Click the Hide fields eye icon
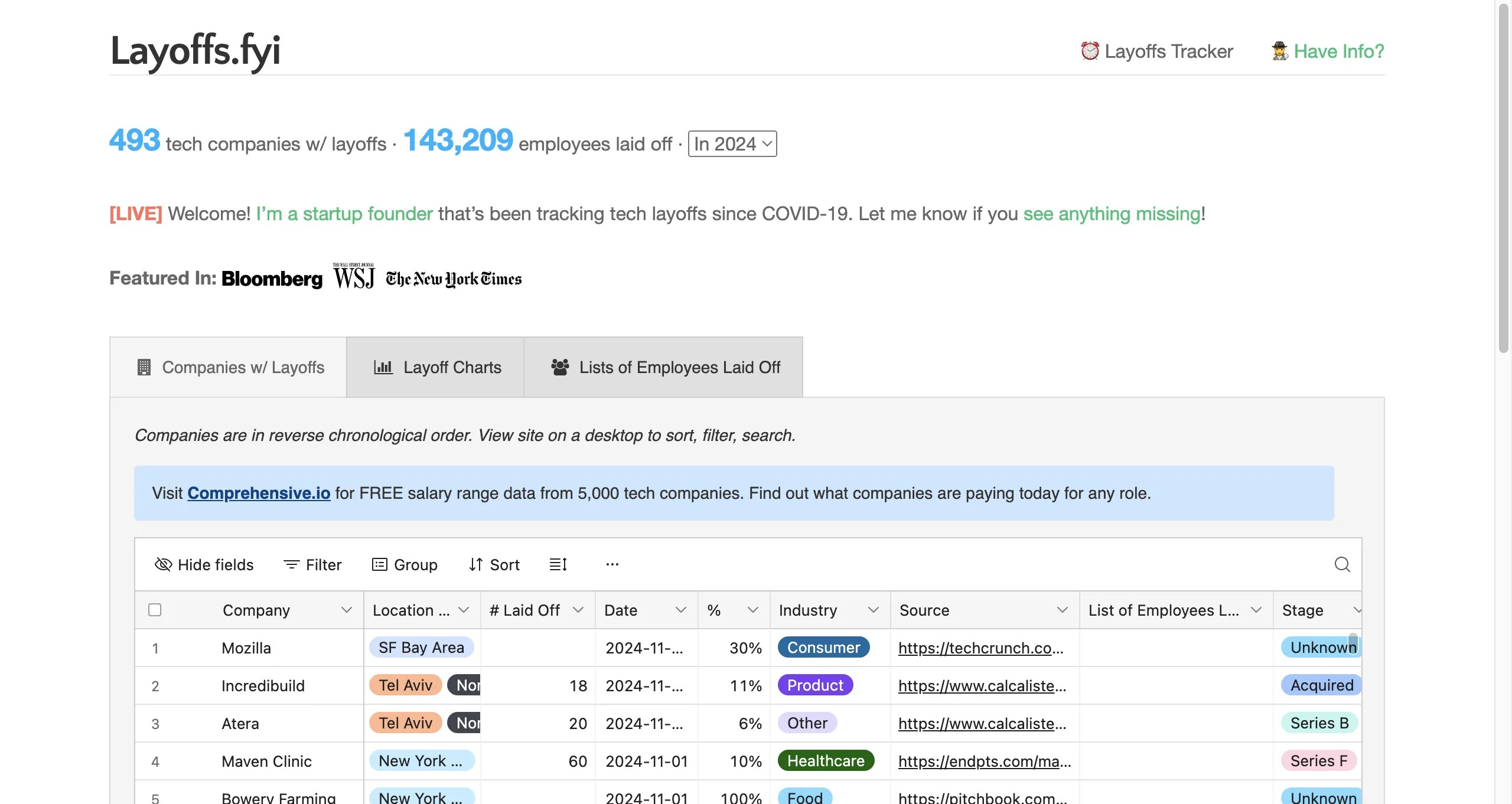This screenshot has height=804, width=1512. click(x=163, y=564)
